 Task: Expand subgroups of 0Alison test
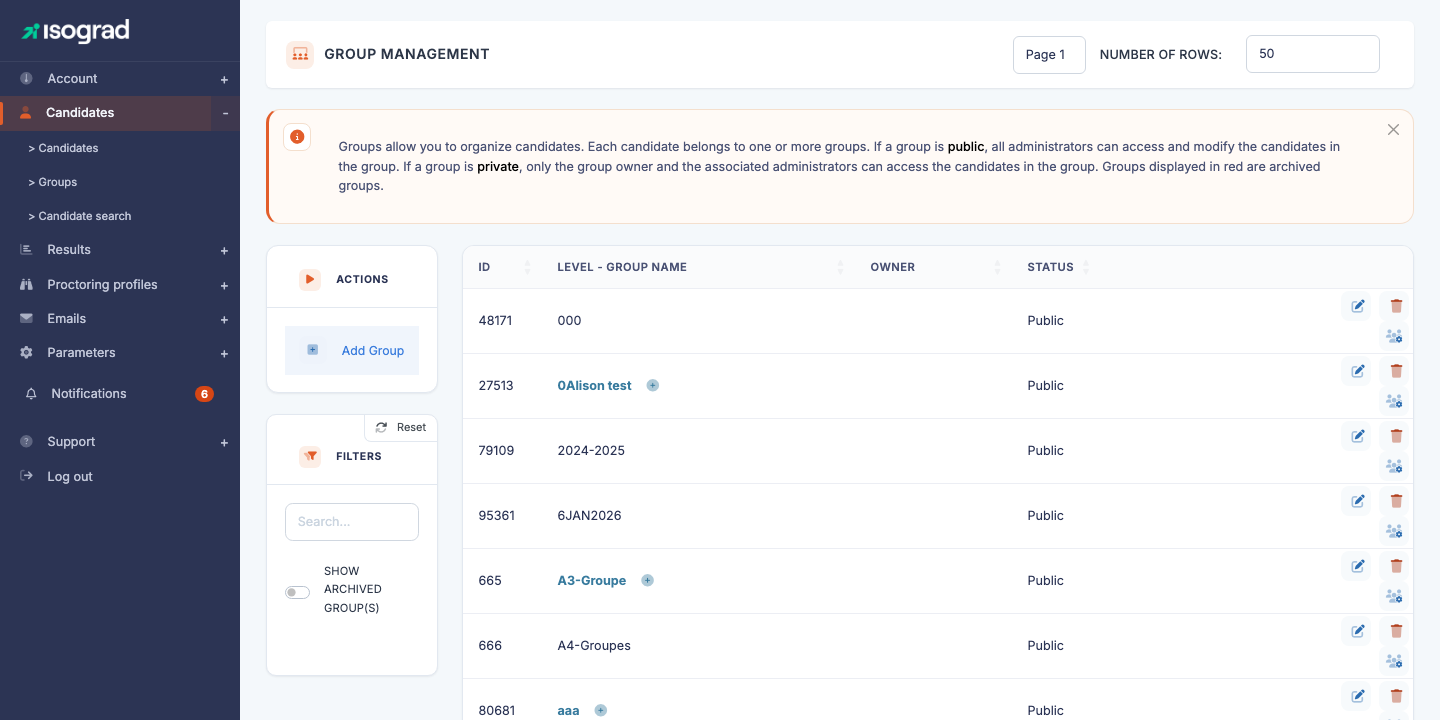click(653, 385)
